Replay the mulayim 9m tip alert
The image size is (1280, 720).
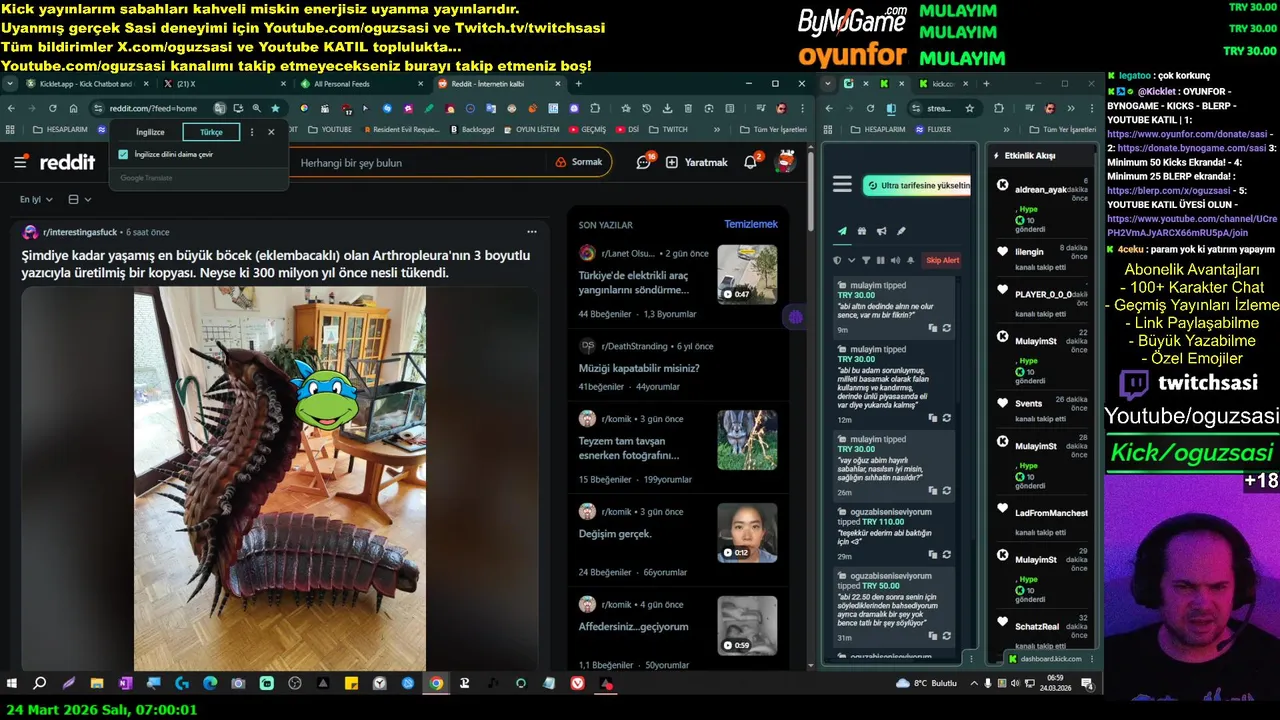click(x=946, y=328)
